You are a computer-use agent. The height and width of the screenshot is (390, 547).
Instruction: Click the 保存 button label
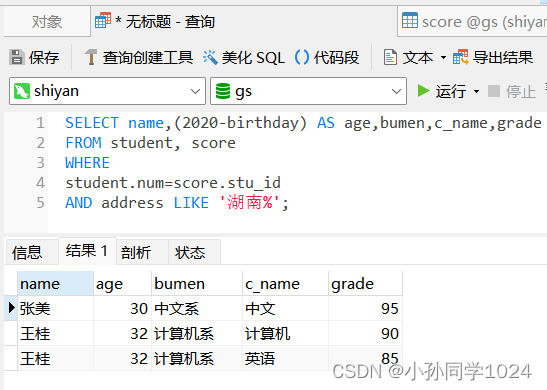(x=44, y=57)
